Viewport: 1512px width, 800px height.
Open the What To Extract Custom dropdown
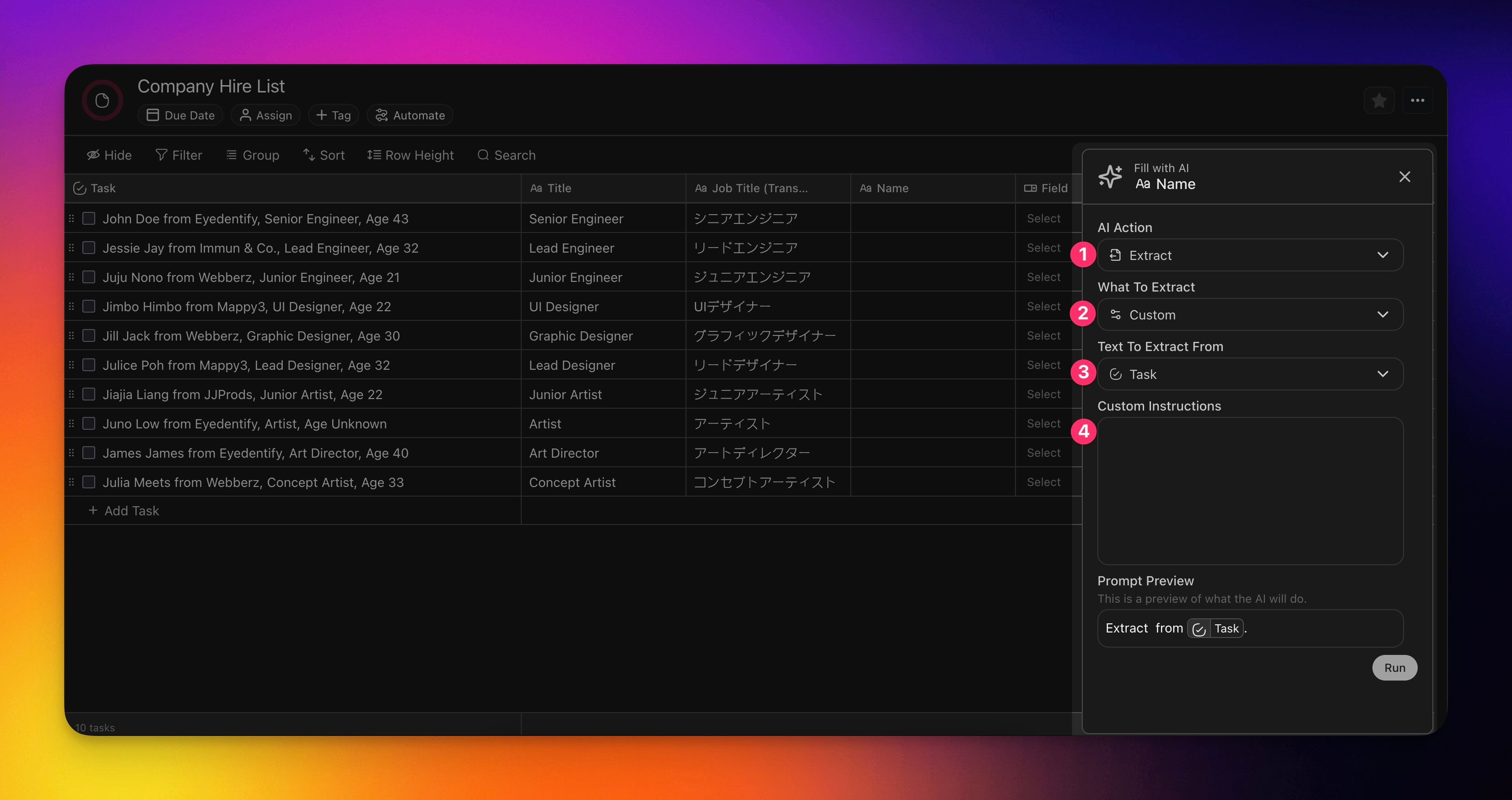[x=1250, y=314]
